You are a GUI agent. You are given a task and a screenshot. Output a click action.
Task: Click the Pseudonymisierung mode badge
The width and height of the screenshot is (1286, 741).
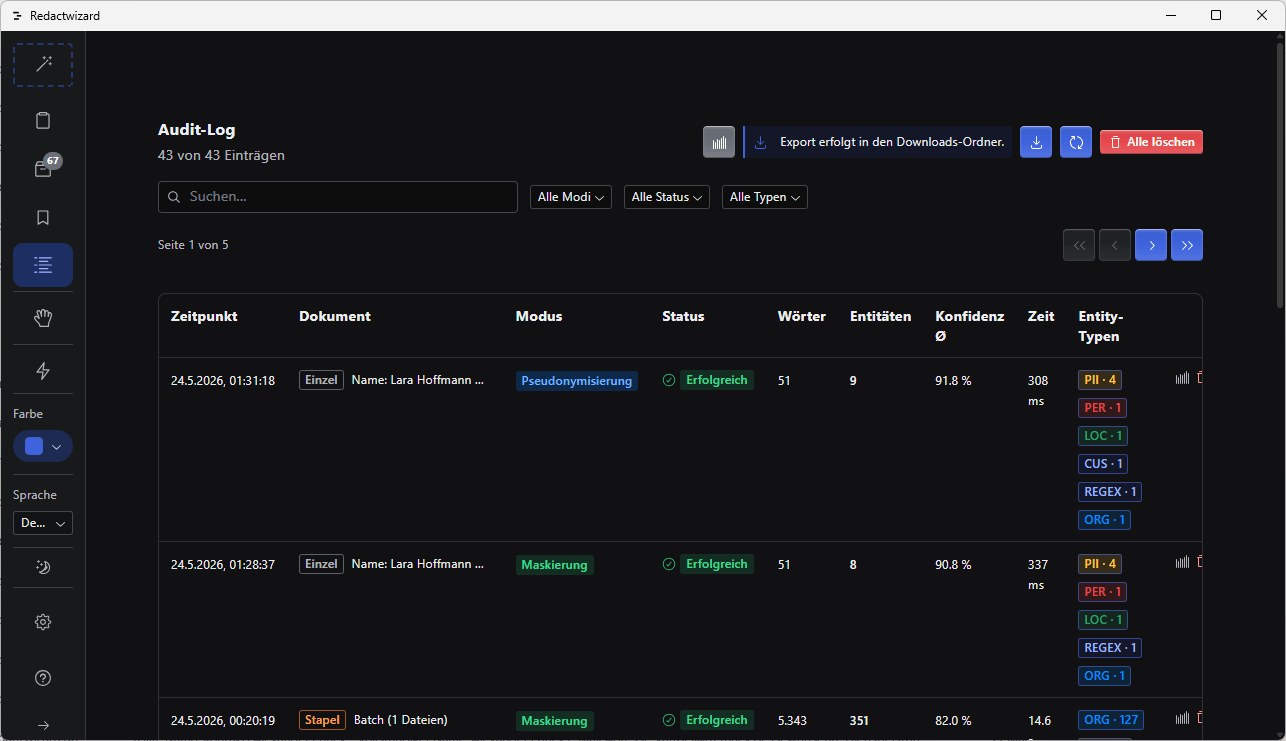coord(577,381)
